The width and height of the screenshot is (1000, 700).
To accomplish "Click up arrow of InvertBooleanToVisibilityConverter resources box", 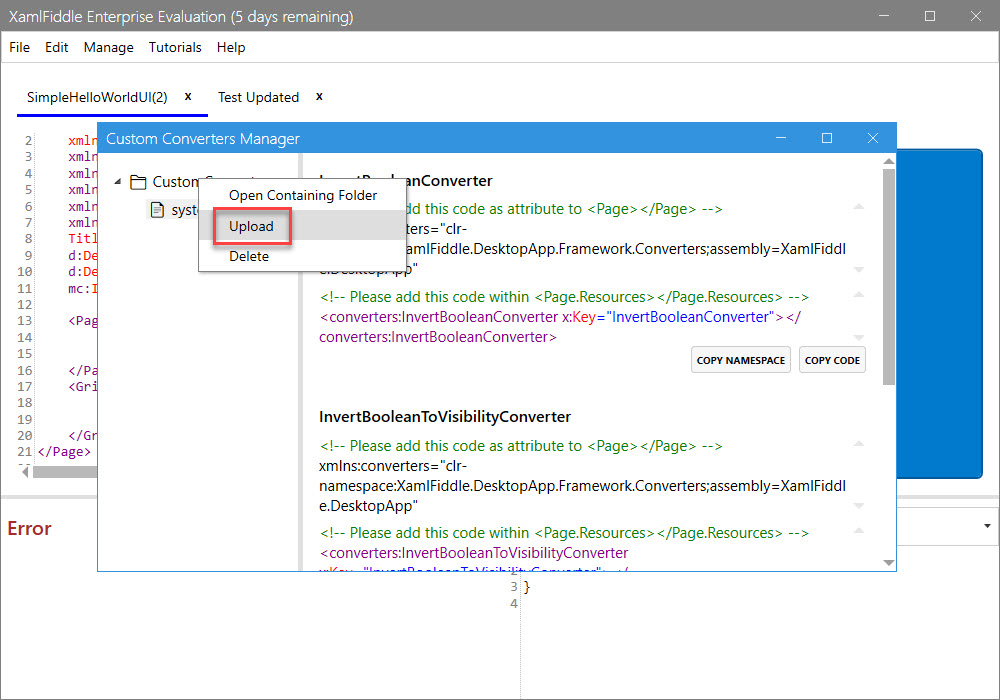I will pos(858,530).
